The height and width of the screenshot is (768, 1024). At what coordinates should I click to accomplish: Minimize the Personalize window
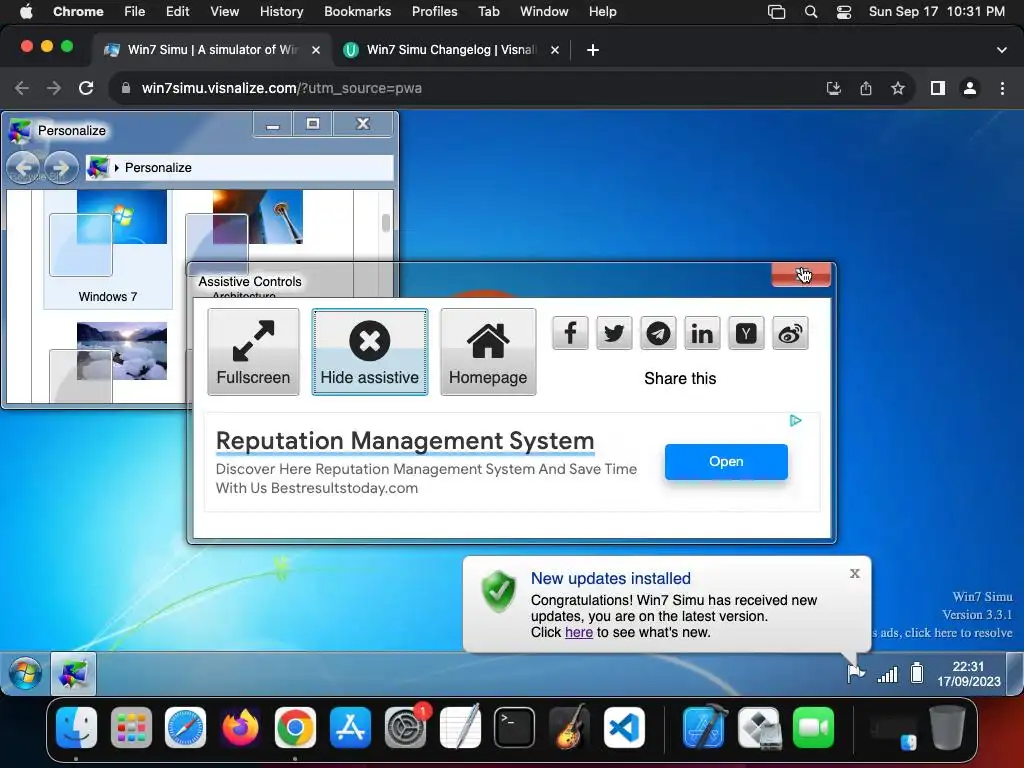point(273,123)
